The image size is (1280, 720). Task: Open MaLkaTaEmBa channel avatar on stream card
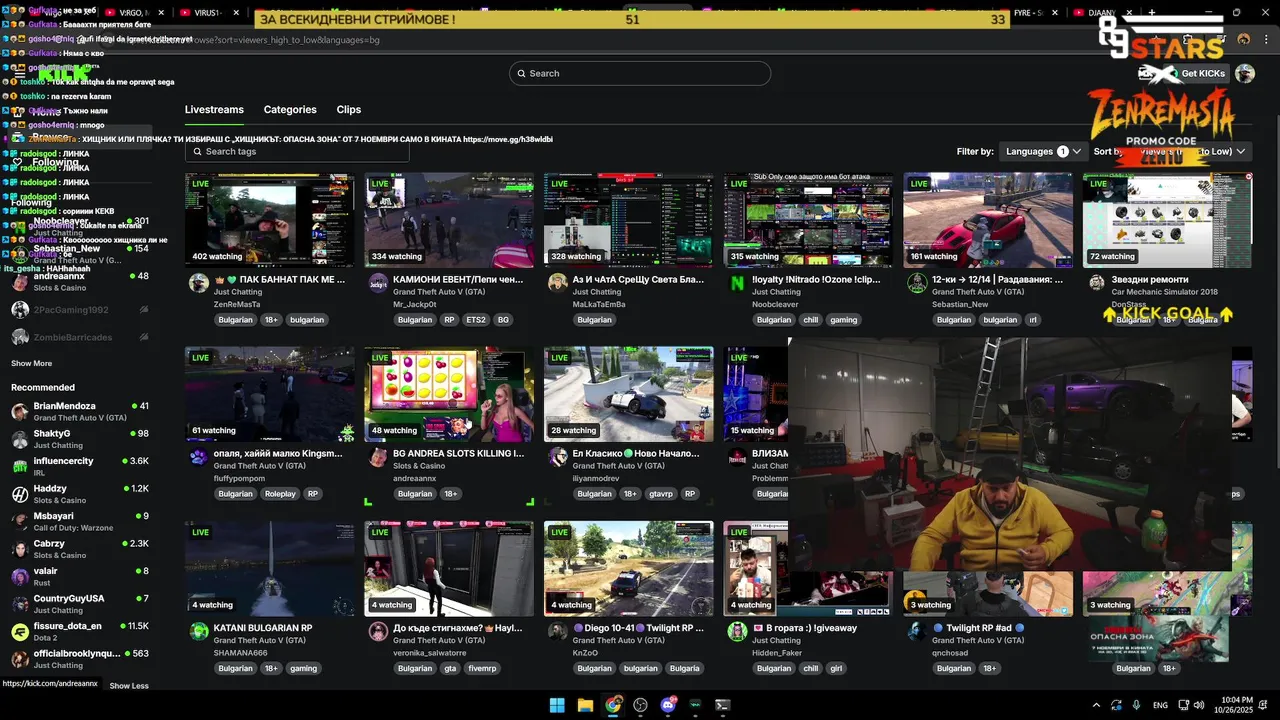point(558,283)
